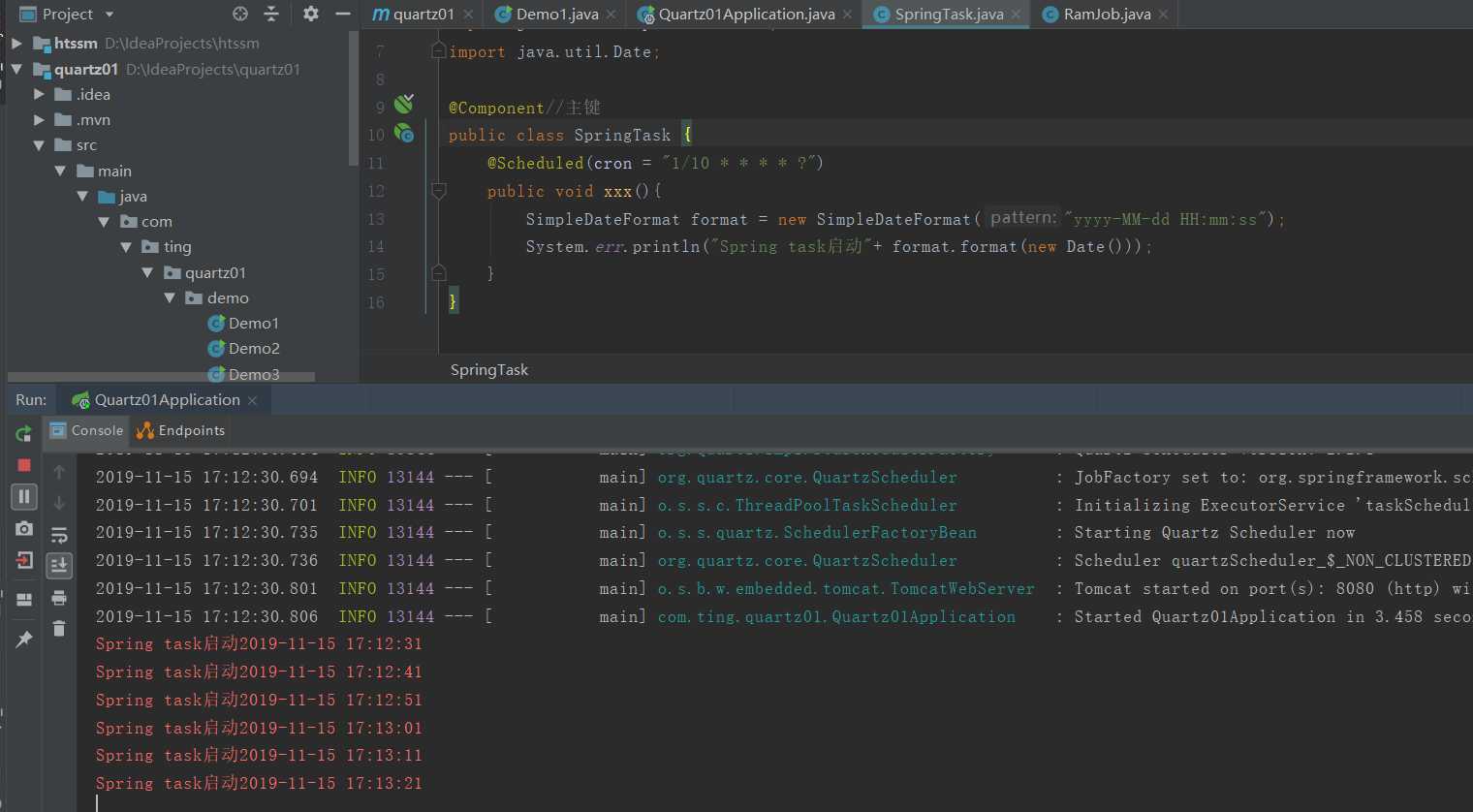Click the Spring bean gutter icon at line 9
The image size is (1473, 812).
coord(404,104)
